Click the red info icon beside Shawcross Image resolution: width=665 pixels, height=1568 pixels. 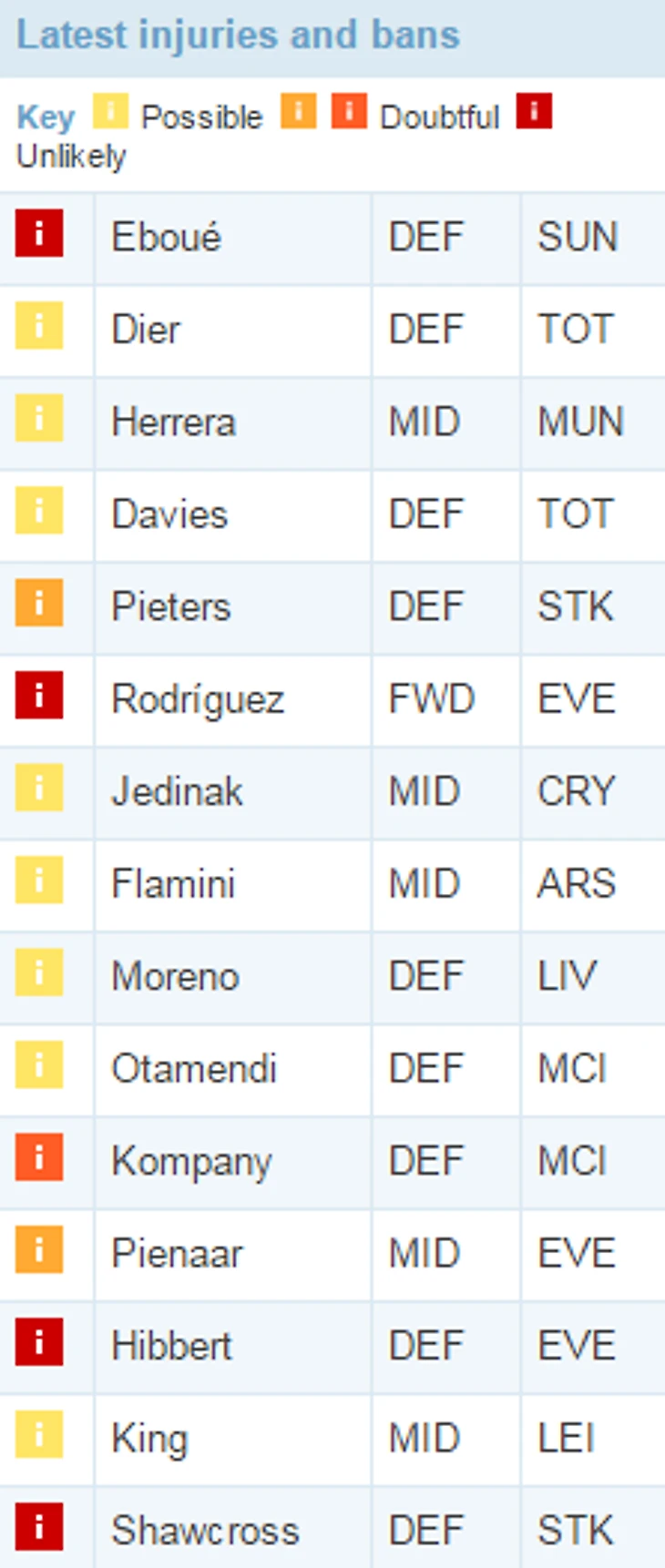[x=39, y=1527]
